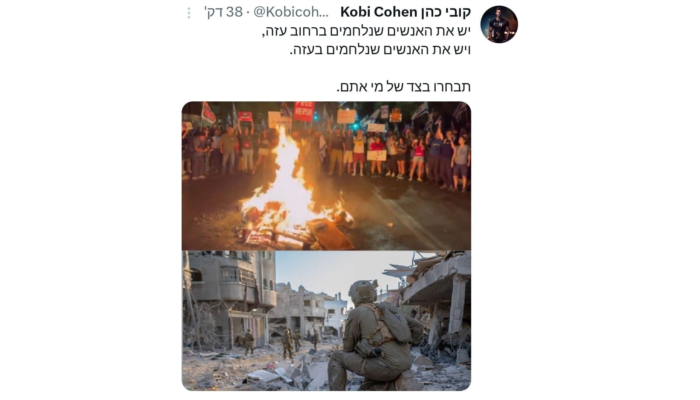
Task: Click the burning debris on the road
Action: pos(297,228)
